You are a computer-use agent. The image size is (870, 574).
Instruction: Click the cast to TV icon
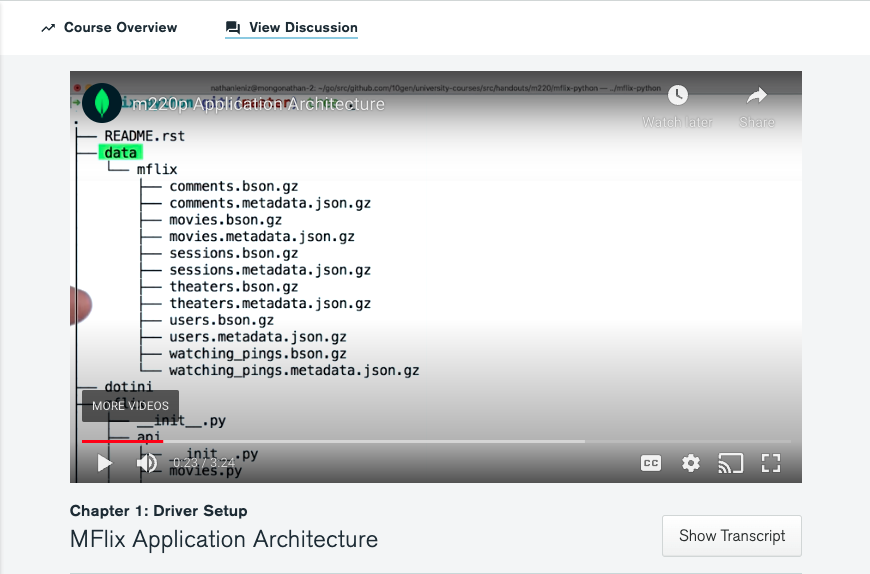731,463
